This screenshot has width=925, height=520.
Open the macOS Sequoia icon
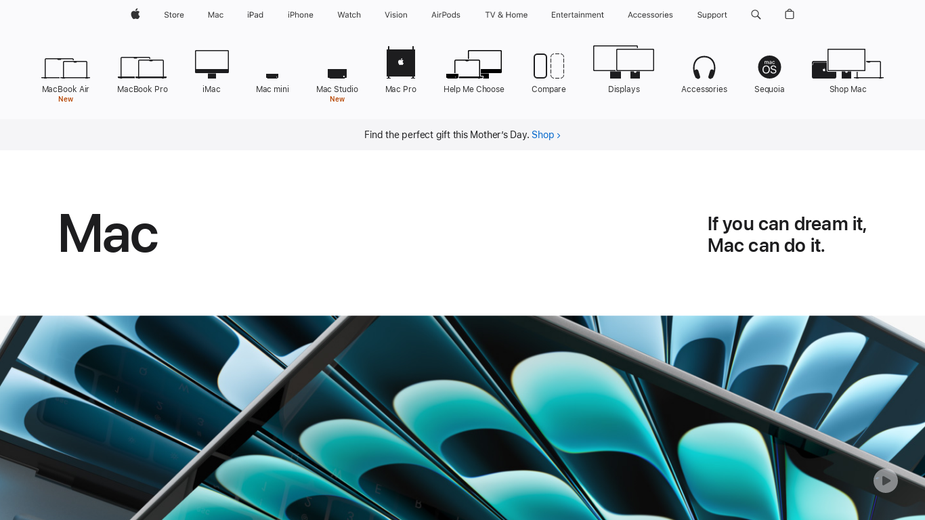769,67
